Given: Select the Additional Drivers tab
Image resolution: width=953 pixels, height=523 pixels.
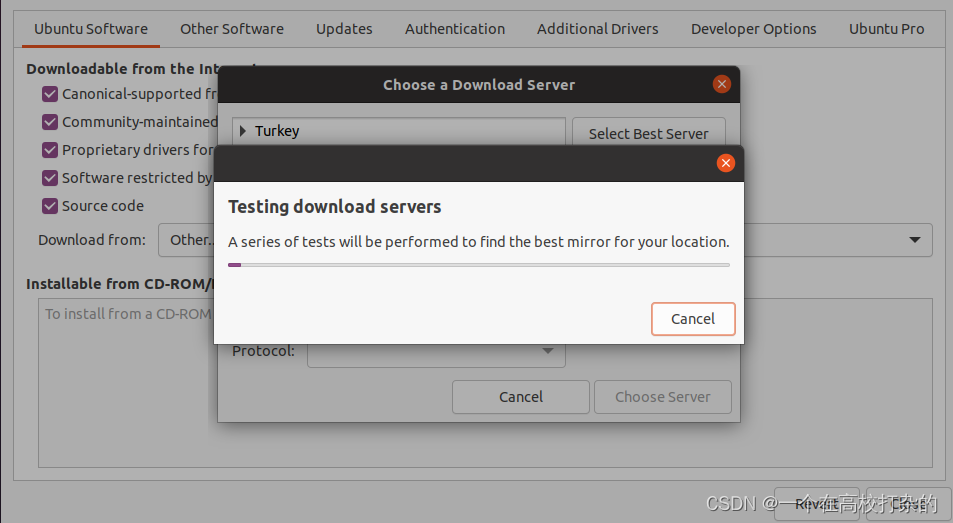Looking at the screenshot, I should [x=597, y=29].
